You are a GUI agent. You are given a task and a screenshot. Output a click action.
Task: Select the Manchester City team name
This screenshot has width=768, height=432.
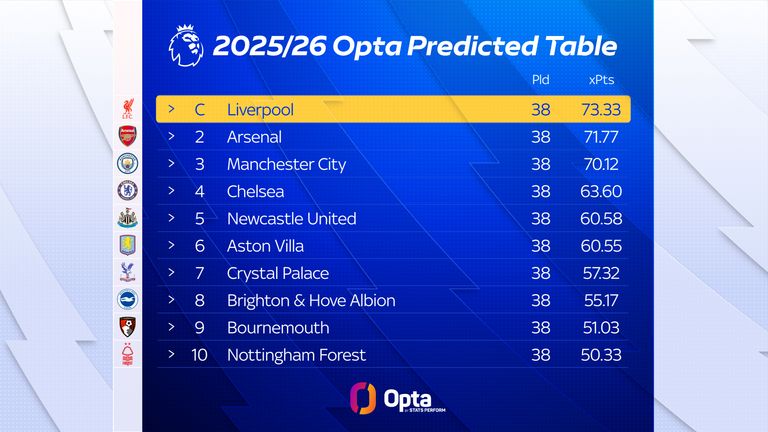click(286, 164)
